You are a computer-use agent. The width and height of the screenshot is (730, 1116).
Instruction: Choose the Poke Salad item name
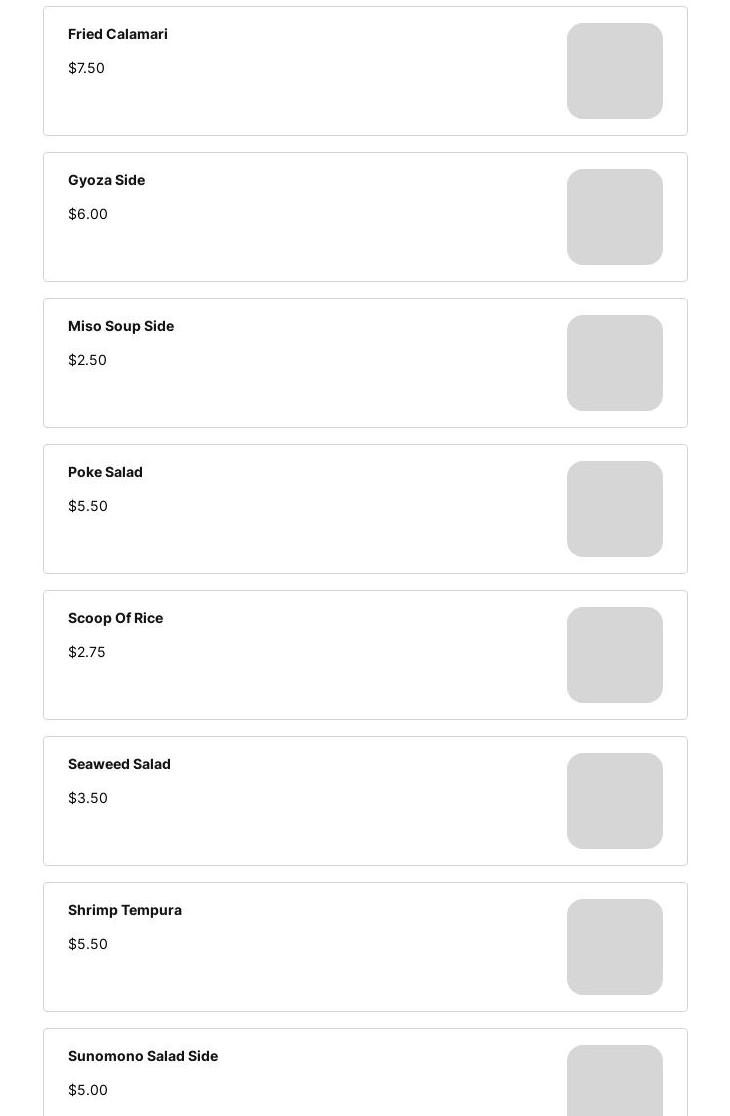(x=105, y=472)
